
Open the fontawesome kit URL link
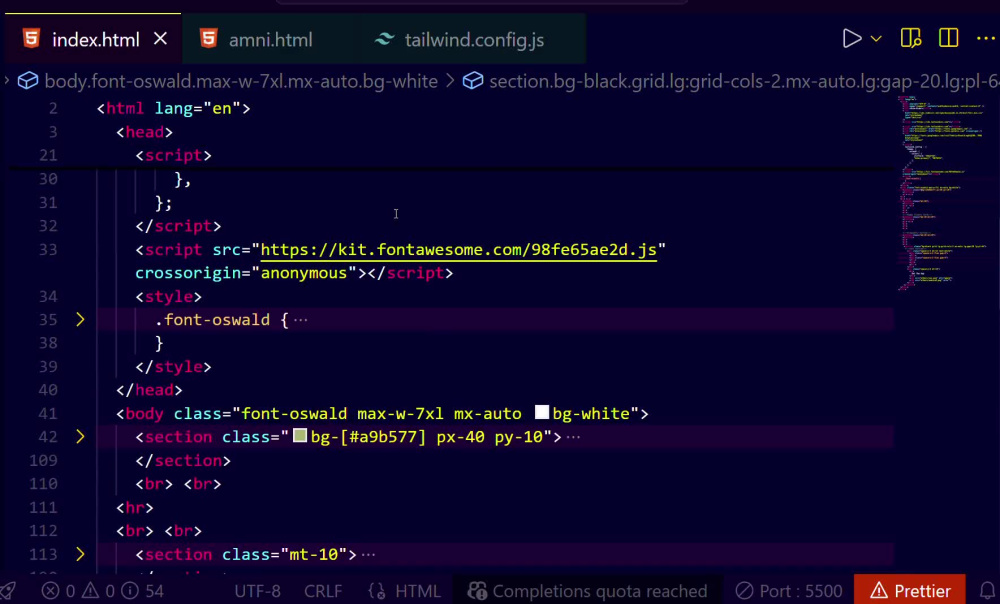coord(459,250)
